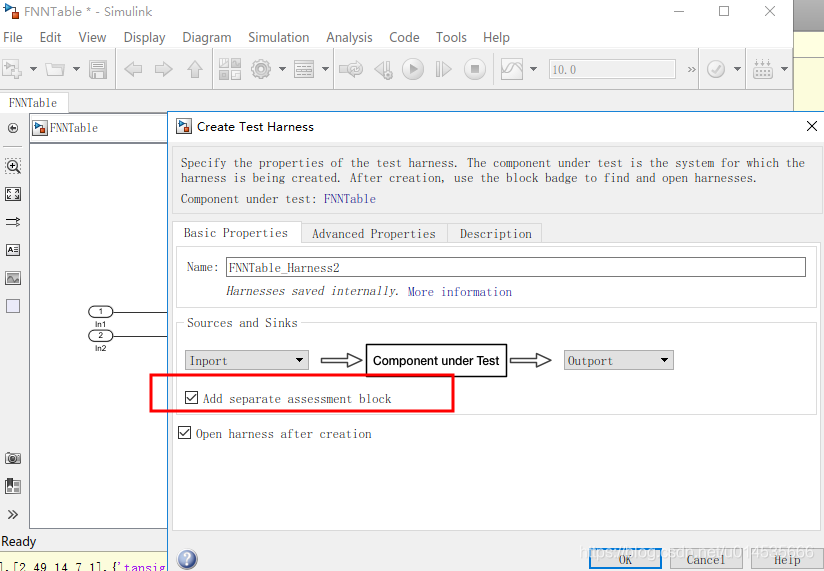Viewport: 824px width, 571px height.
Task: Expand Model Advisor dropdown arrow
Action: 737,69
